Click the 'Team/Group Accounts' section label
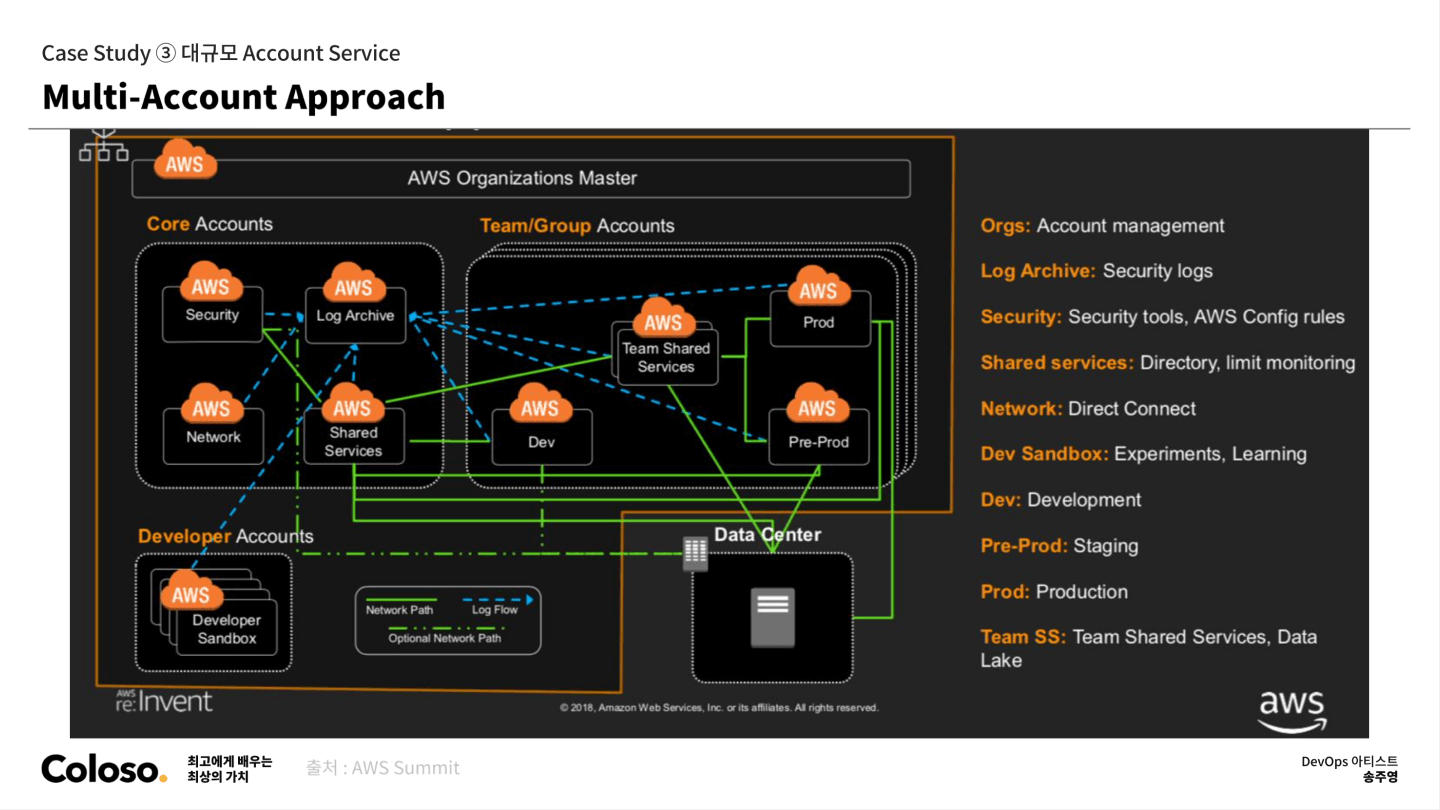Viewport: 1440px width, 810px height. click(x=577, y=226)
